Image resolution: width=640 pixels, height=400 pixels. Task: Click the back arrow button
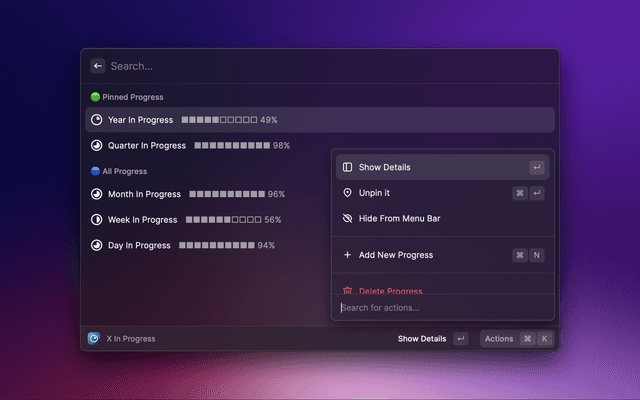98,66
